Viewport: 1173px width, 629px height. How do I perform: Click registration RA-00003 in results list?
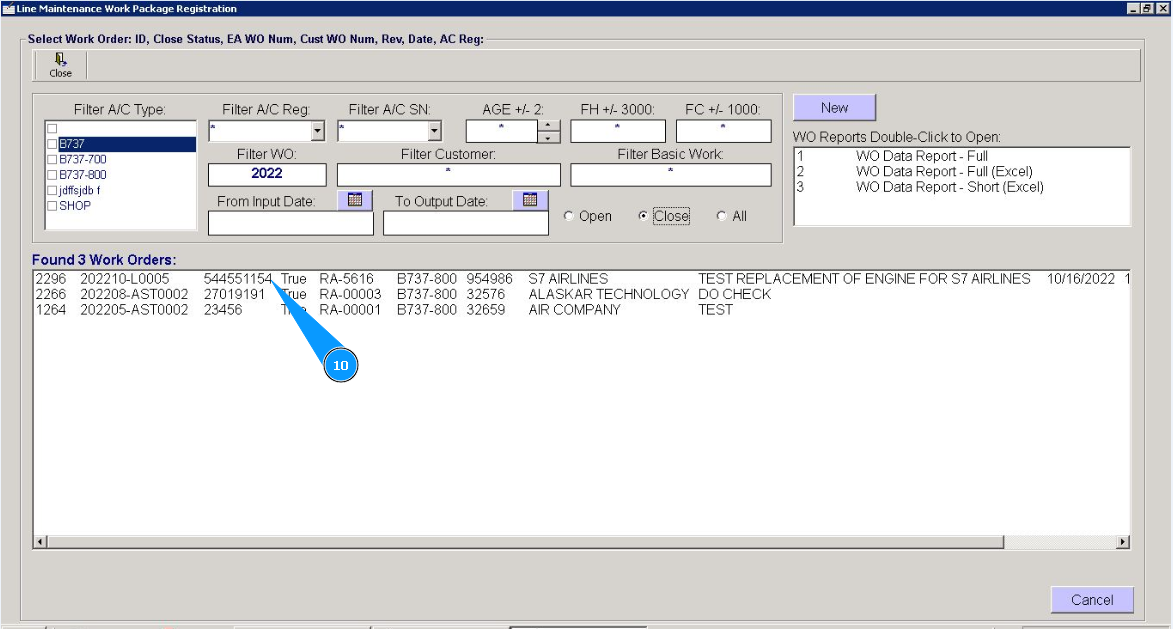350,295
